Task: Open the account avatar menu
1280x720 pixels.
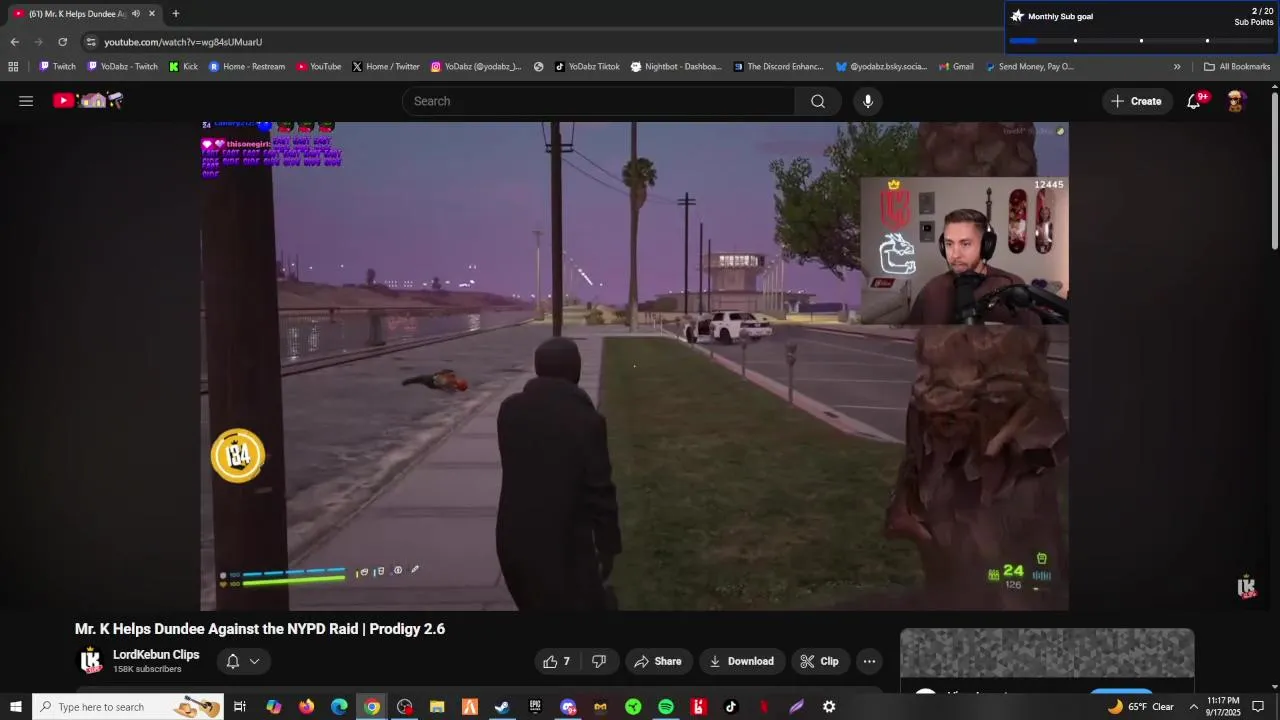Action: click(1236, 101)
